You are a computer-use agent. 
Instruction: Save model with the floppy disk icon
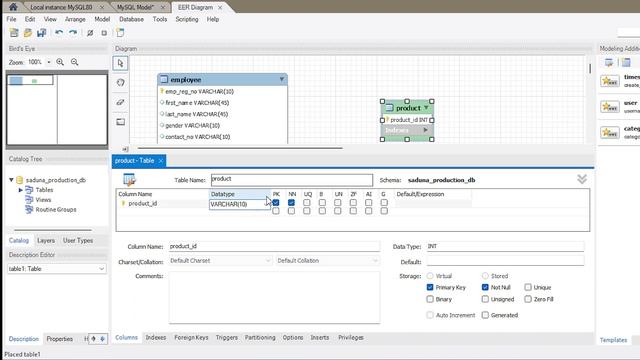[42, 33]
